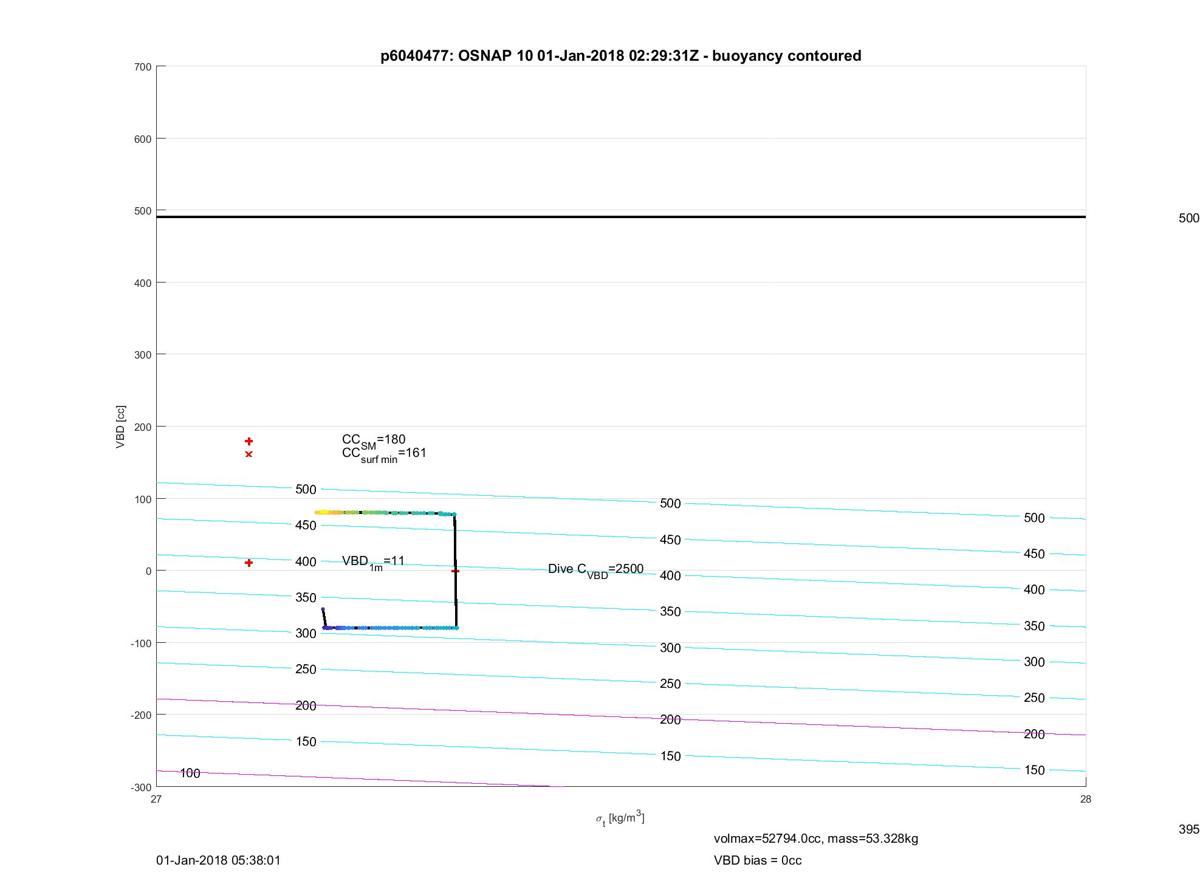The width and height of the screenshot is (1200, 885).
Task: Click the "100" contour label on the purple line
Action: click(190, 773)
